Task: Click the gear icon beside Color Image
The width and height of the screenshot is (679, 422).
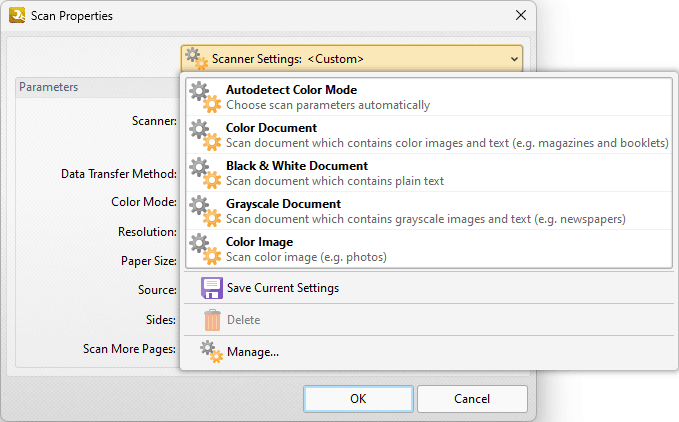Action: click(x=205, y=249)
